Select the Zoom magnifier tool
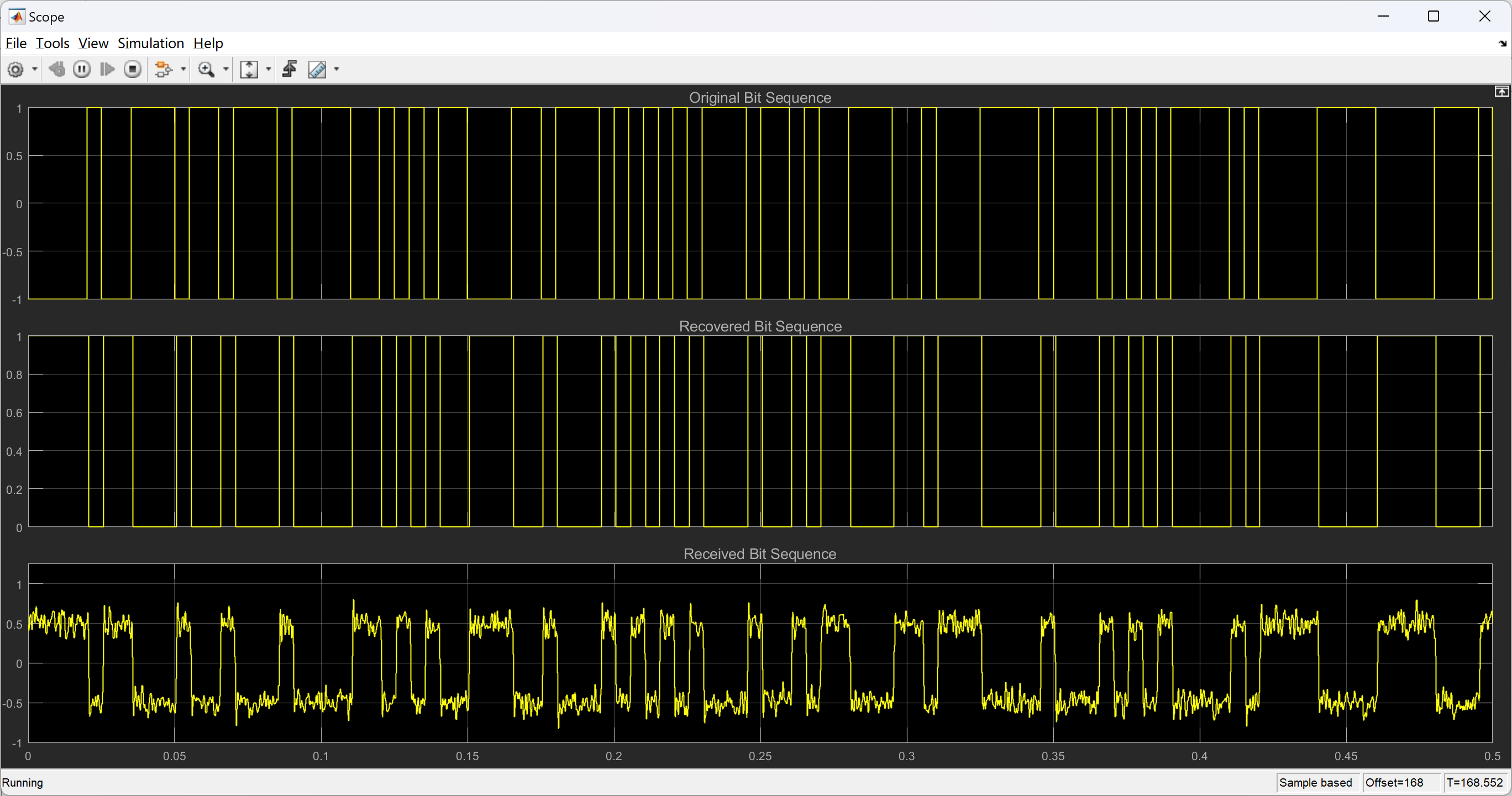 click(206, 69)
